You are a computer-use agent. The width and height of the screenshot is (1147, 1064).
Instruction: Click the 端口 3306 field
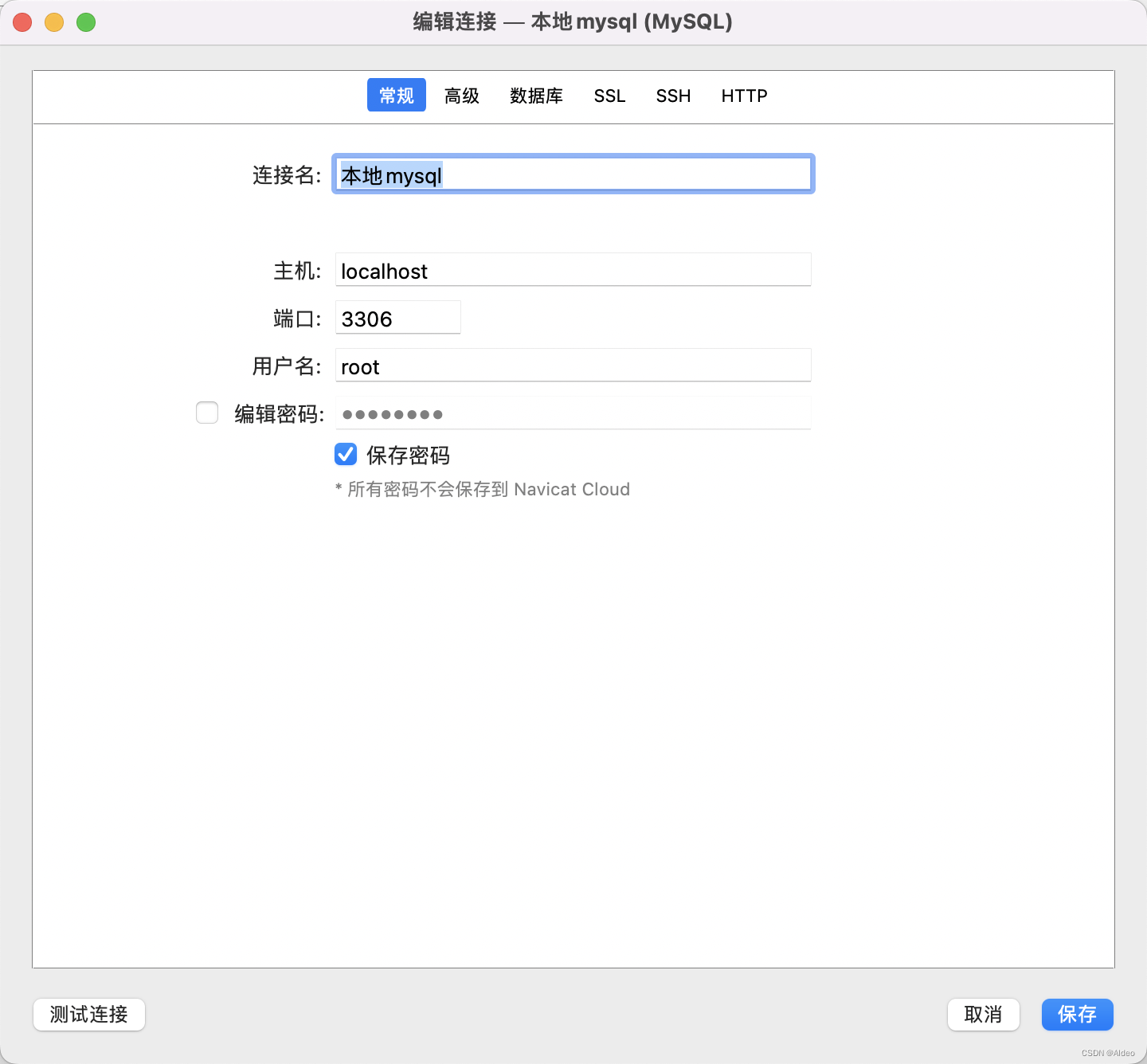coord(397,318)
